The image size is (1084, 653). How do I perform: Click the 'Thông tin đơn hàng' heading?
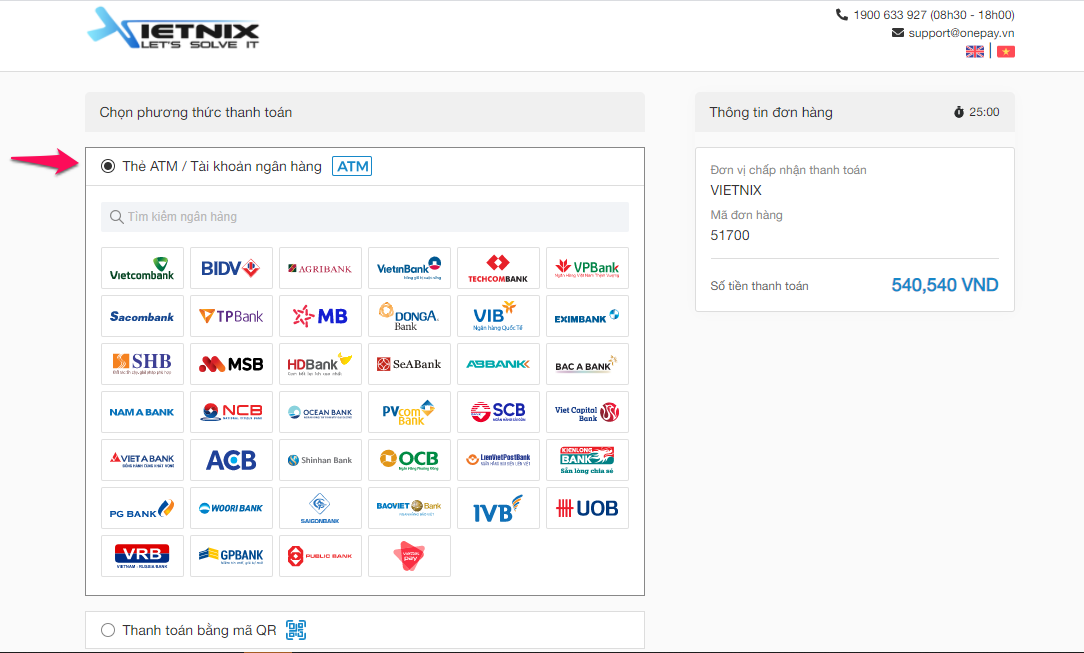pos(771,113)
